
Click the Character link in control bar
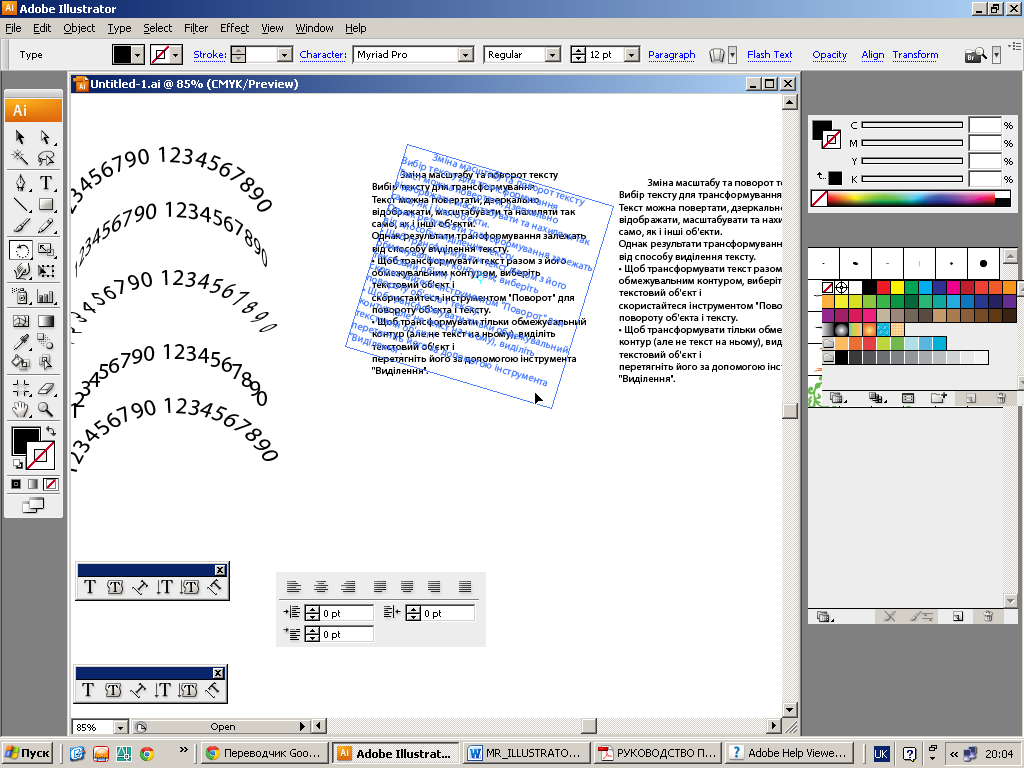[323, 55]
